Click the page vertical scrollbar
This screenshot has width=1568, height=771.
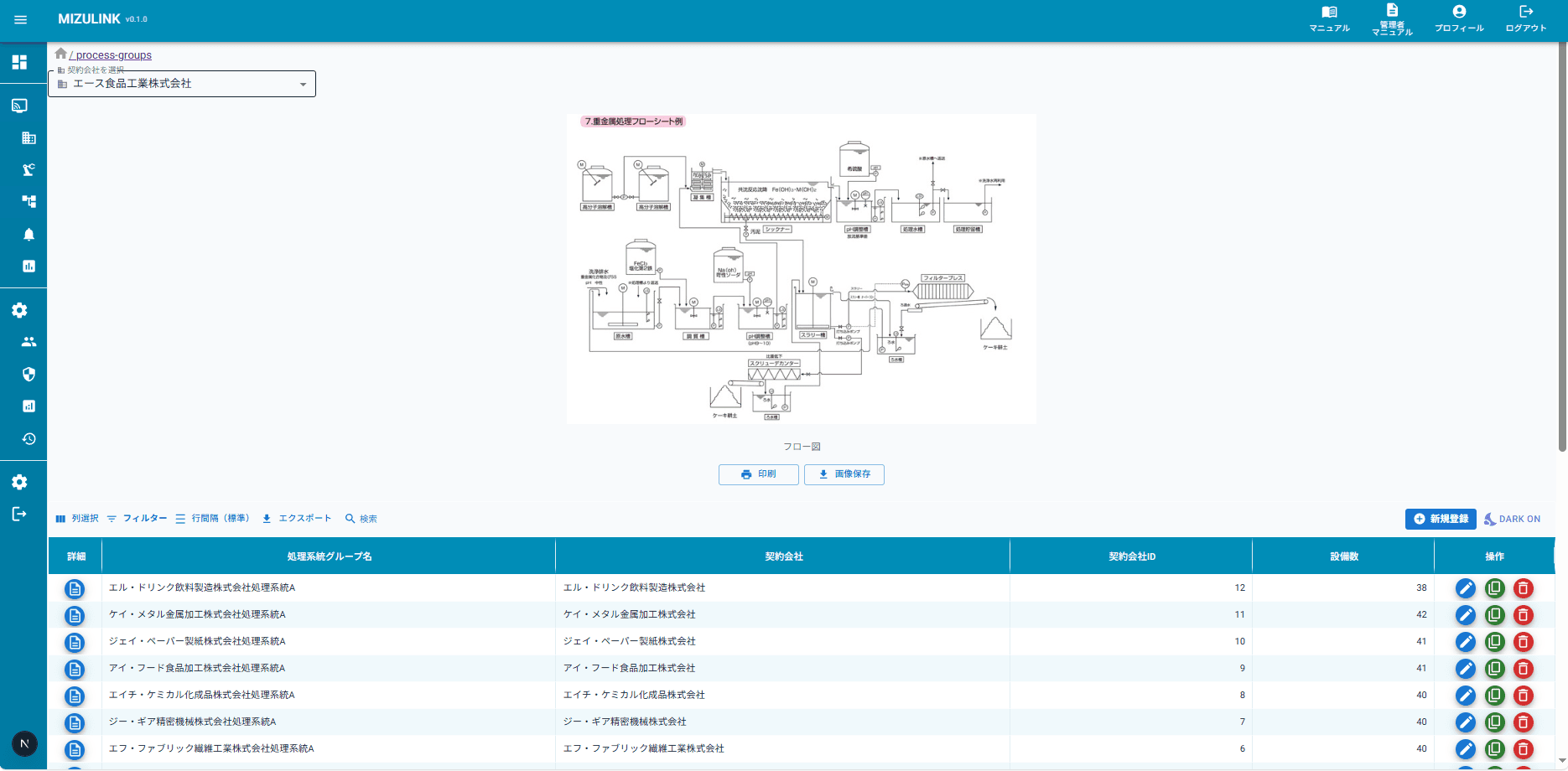1562,251
